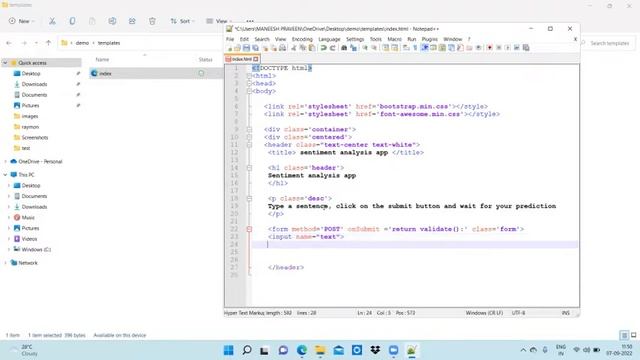Click in the Search templates field
The image size is (640, 360).
coord(608,43)
